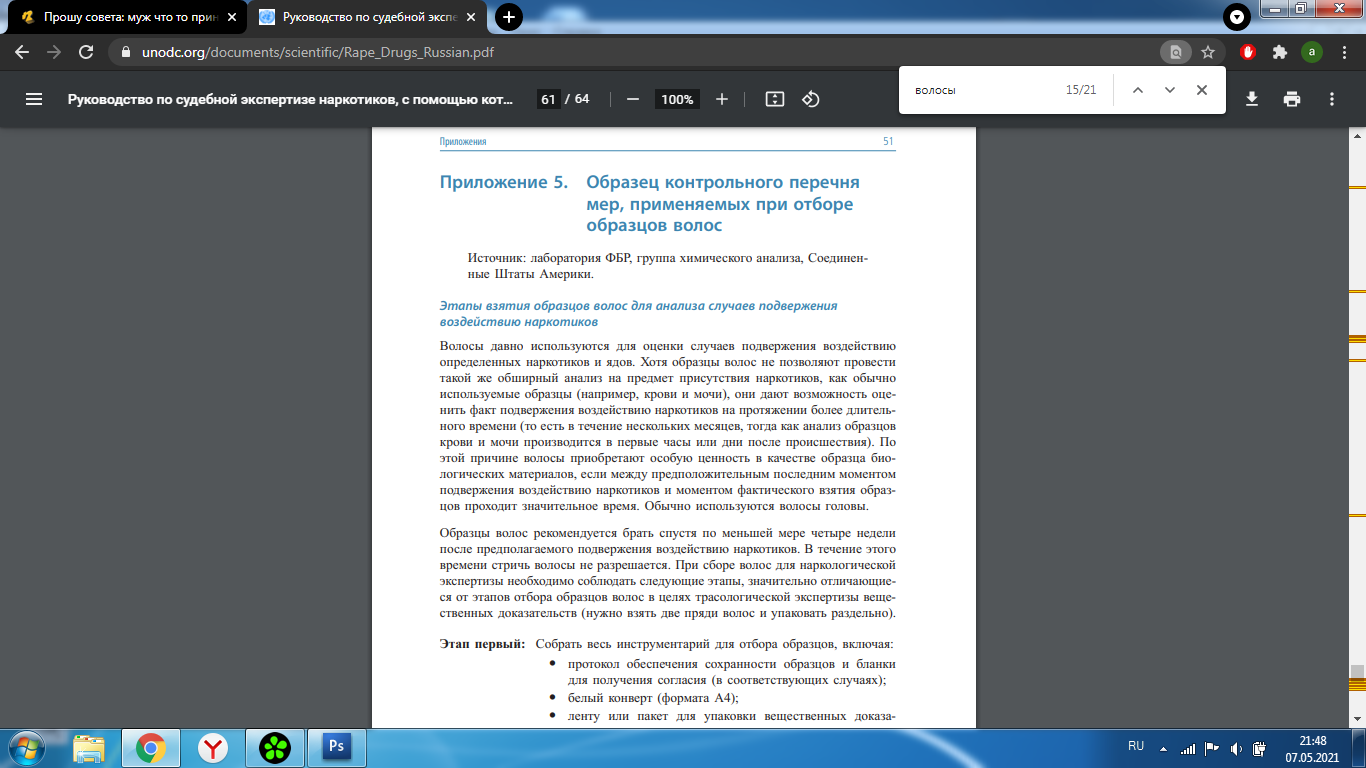The width and height of the screenshot is (1366, 768).
Task: Edit the page number field 61
Action: 548,99
